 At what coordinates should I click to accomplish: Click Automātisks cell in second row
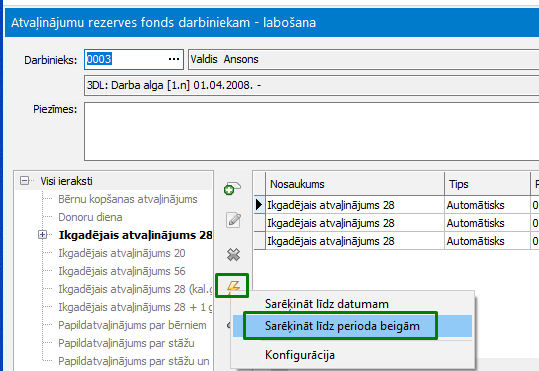coord(487,223)
